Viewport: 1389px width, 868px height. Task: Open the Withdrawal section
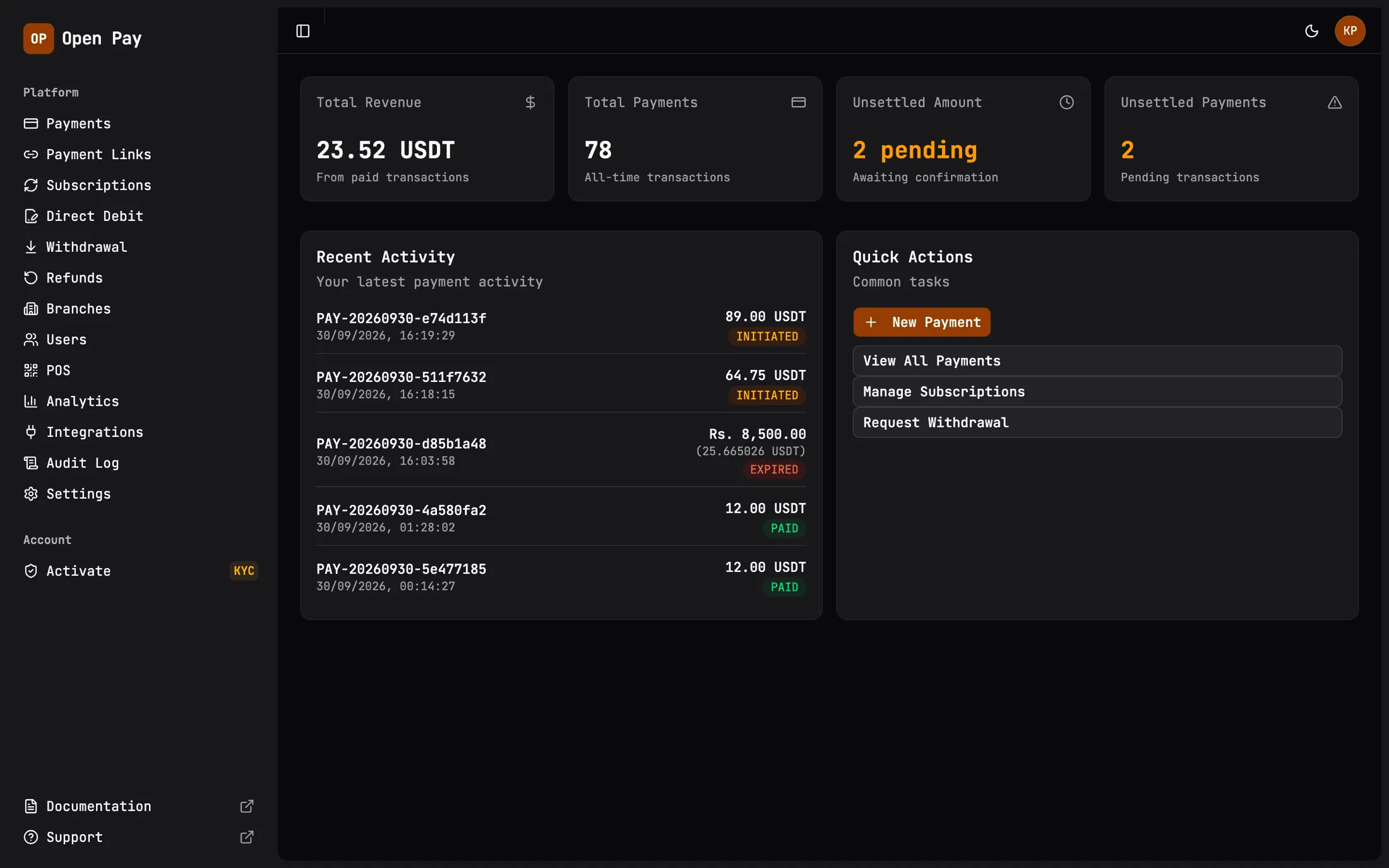pyautogui.click(x=139, y=247)
